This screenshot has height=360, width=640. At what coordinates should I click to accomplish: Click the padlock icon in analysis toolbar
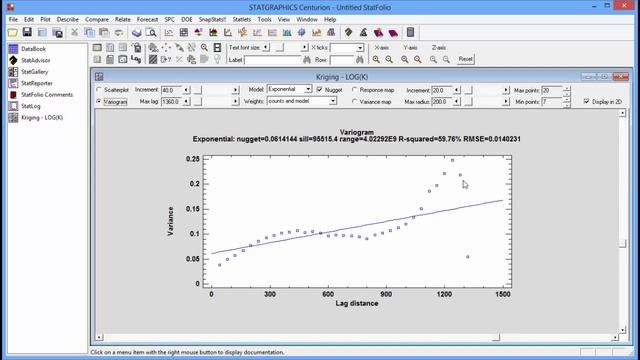pyautogui.click(x=137, y=48)
